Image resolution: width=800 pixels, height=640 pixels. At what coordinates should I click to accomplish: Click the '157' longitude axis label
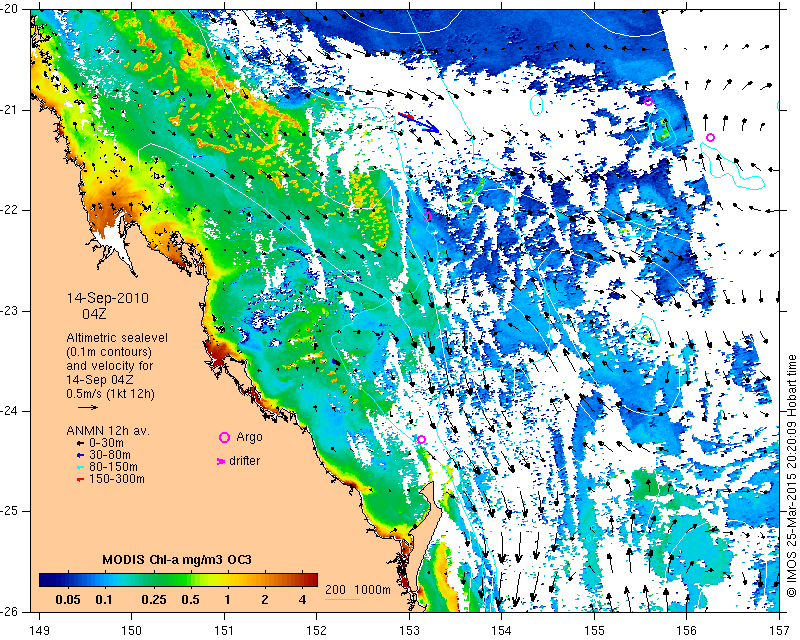point(780,631)
